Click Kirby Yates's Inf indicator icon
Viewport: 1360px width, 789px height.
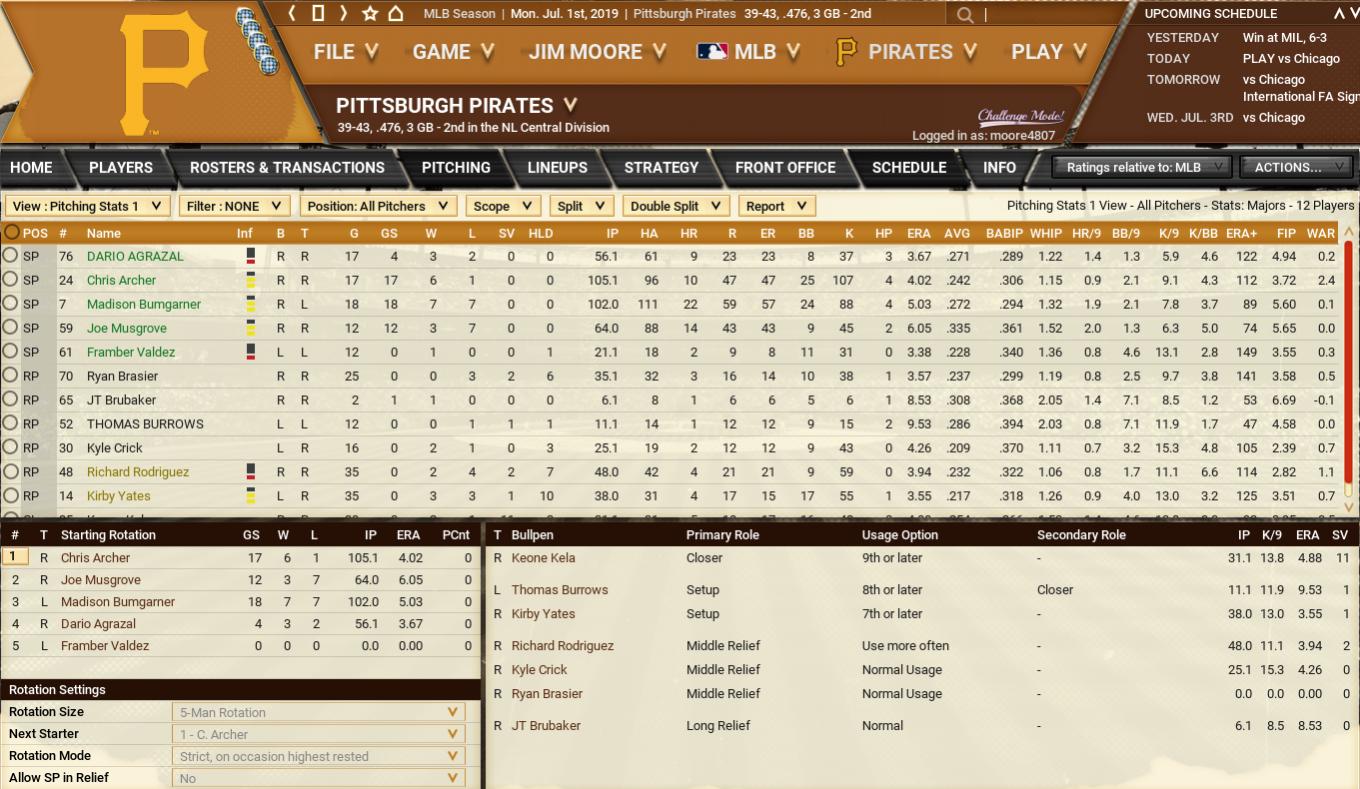(252, 496)
